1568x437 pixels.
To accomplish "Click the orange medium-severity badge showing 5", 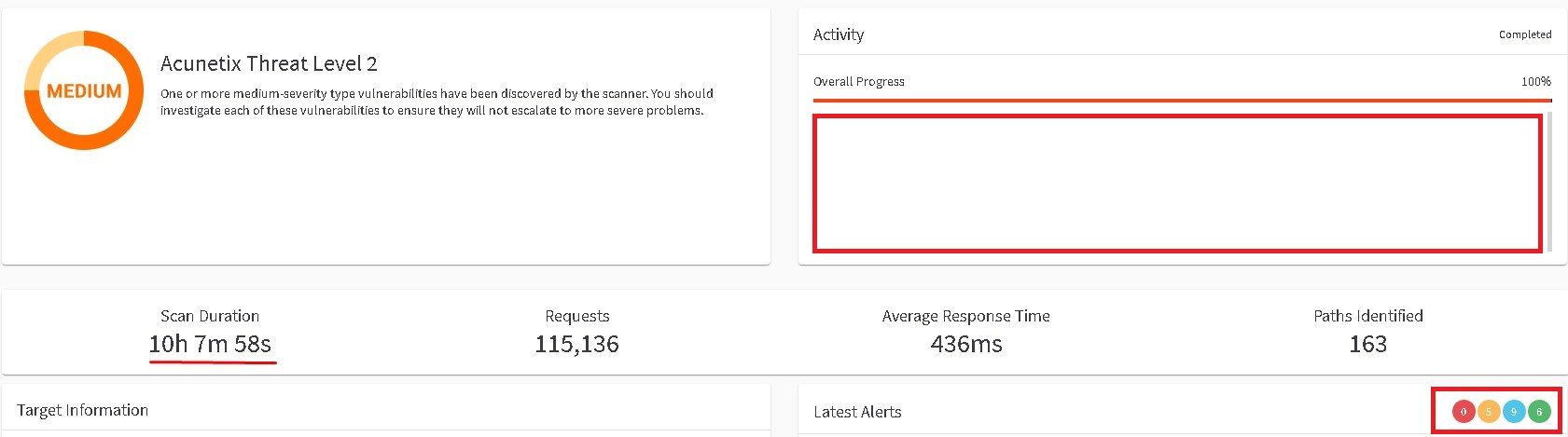I will point(1489,411).
